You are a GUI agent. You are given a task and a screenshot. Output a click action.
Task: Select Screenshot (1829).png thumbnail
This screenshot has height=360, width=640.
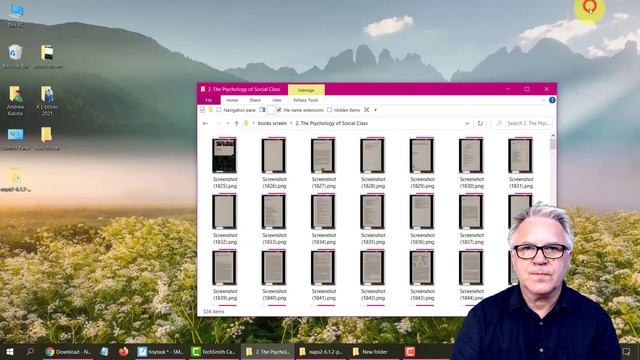tap(422, 156)
